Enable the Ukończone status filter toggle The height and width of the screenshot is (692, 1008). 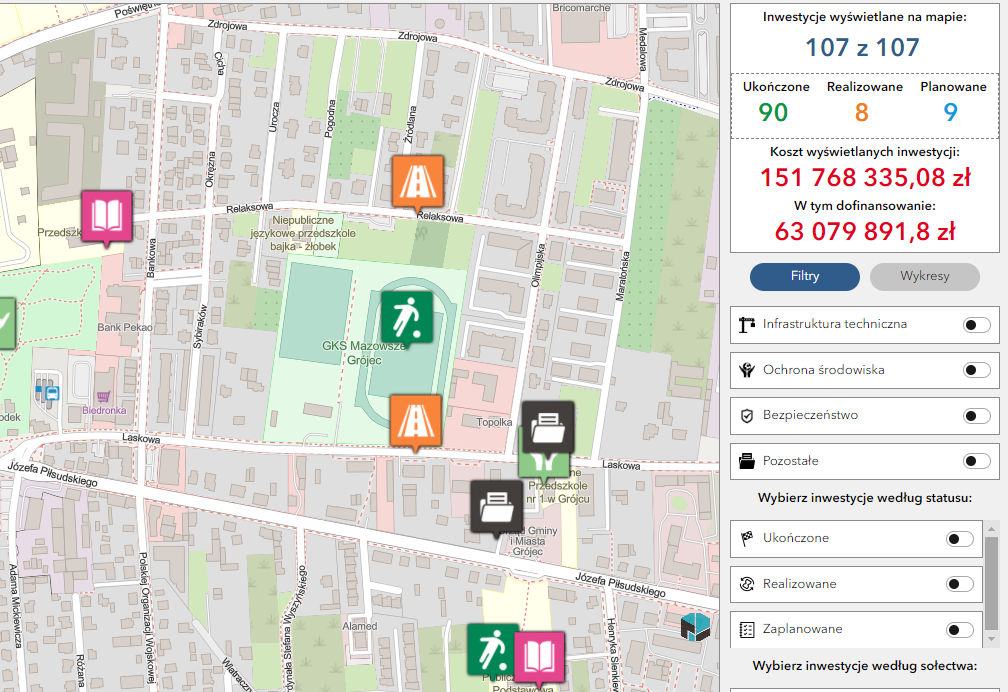[960, 538]
